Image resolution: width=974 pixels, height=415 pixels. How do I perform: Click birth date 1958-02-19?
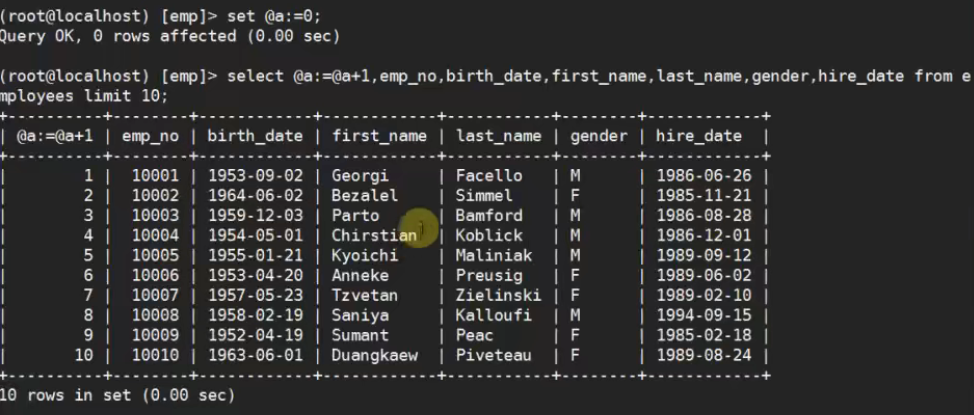pos(255,315)
